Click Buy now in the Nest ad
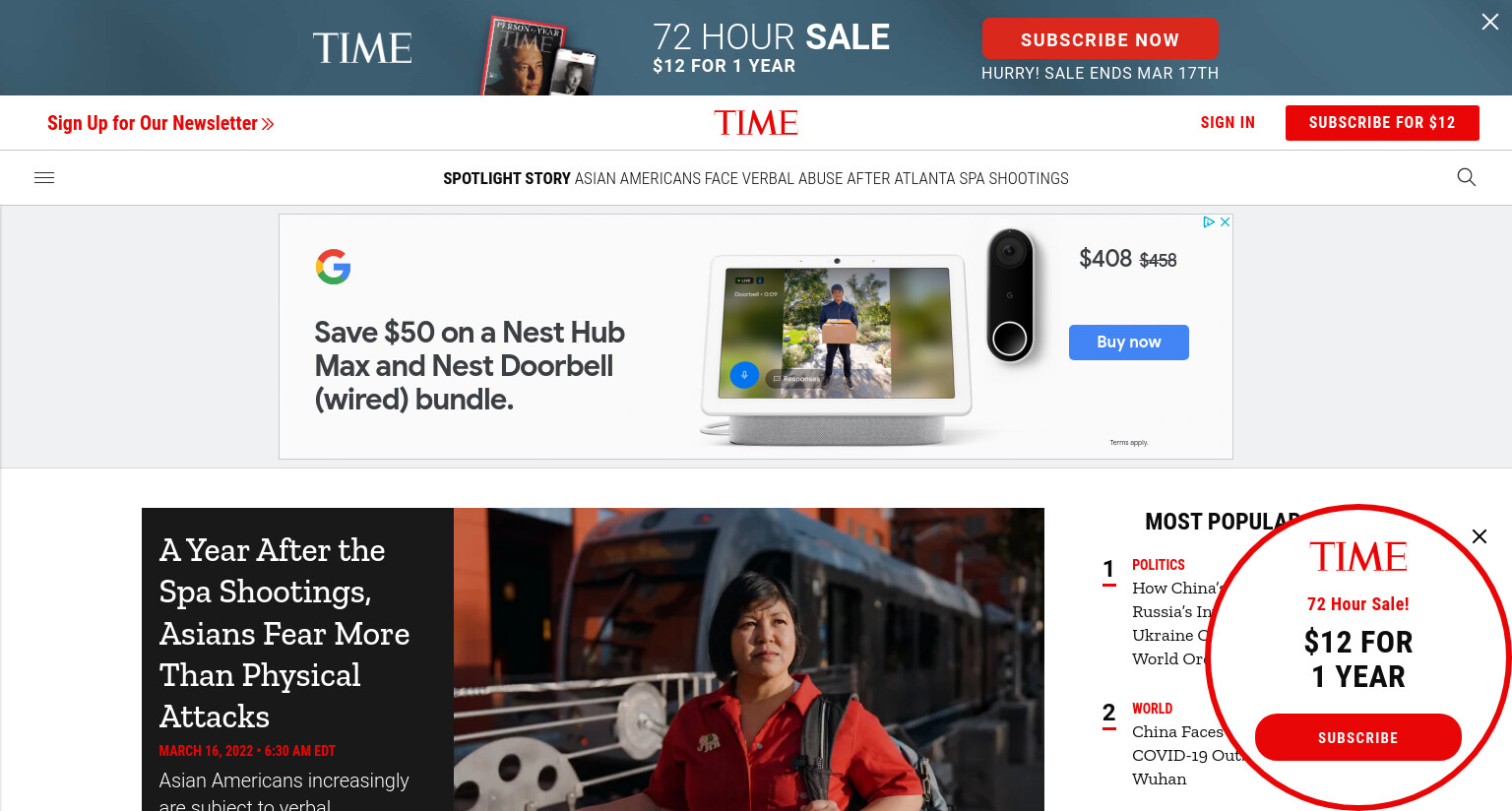1512x811 pixels. click(1129, 343)
